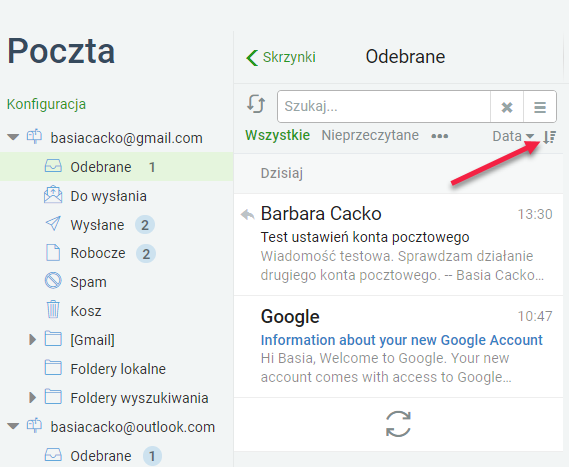569x467 pixels.
Task: Expand the [Gmail] folder
Action: [32, 340]
